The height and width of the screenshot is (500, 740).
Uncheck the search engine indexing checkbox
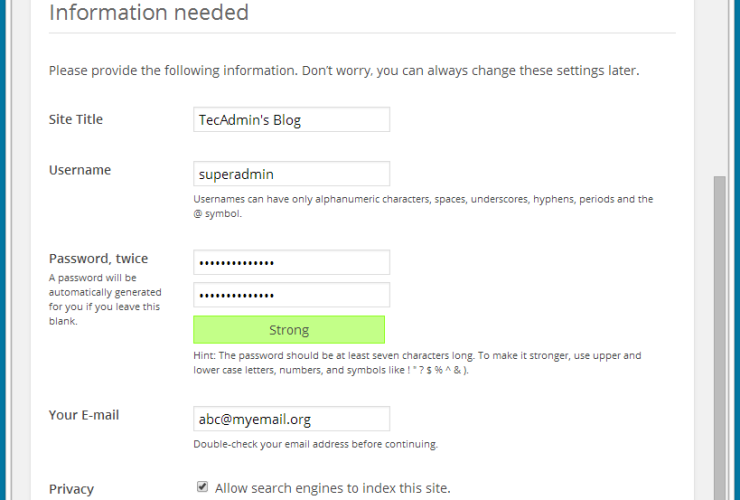(202, 487)
